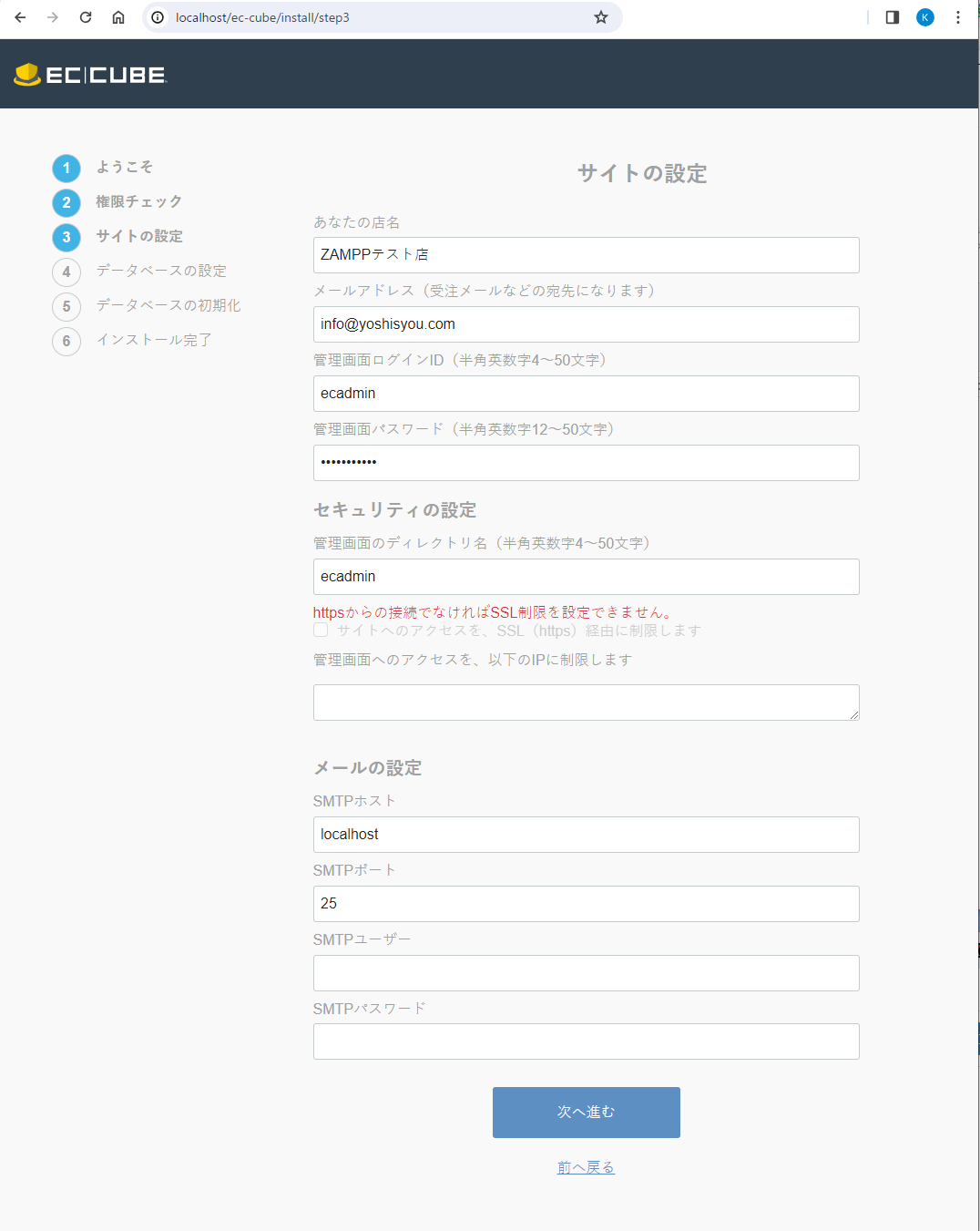Focus the email address field
Screen dimensions: 980x1231
click(x=586, y=324)
